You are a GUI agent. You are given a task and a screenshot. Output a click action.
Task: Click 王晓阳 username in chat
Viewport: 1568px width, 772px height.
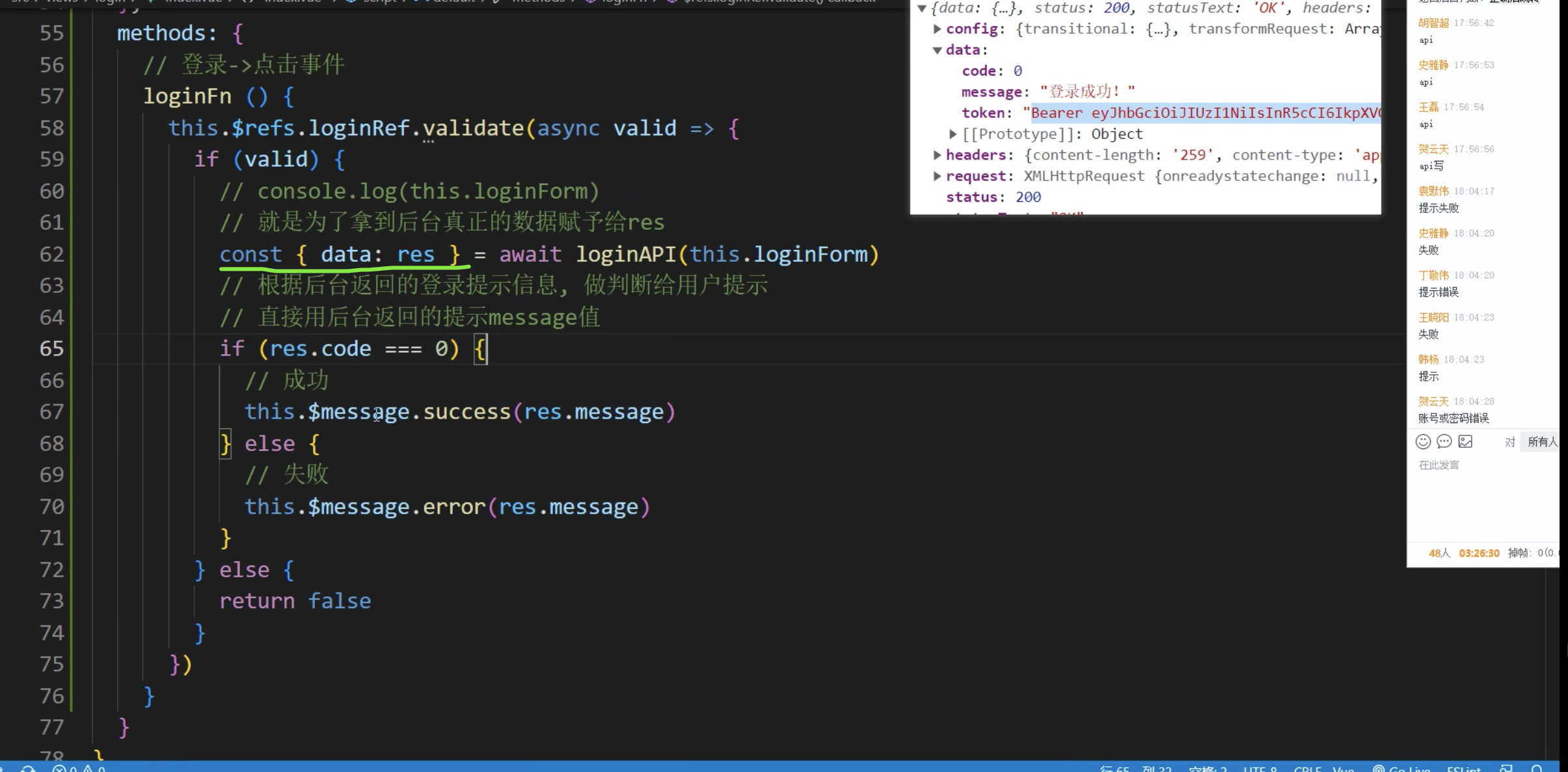click(x=1433, y=318)
